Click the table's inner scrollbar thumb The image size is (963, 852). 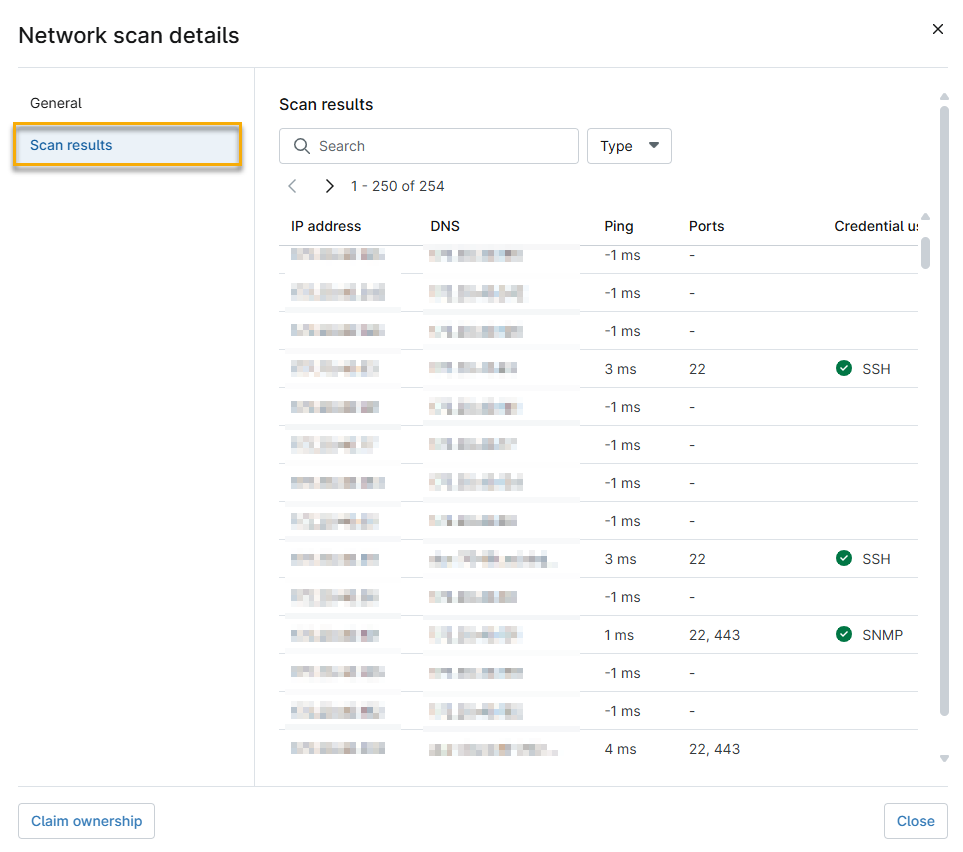(x=925, y=250)
